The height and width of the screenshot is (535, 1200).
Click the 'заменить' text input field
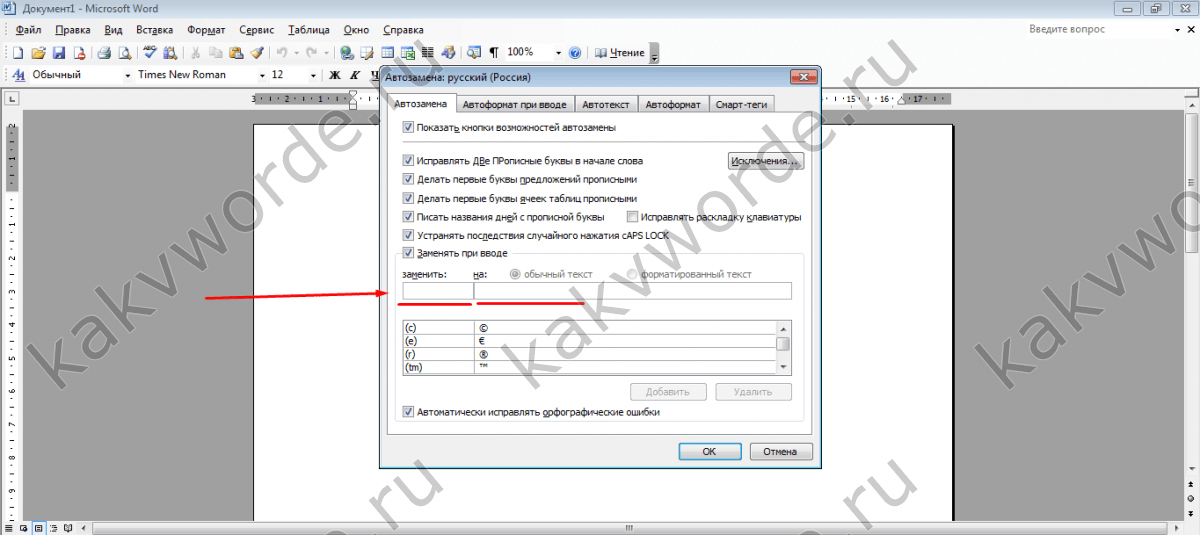point(437,291)
